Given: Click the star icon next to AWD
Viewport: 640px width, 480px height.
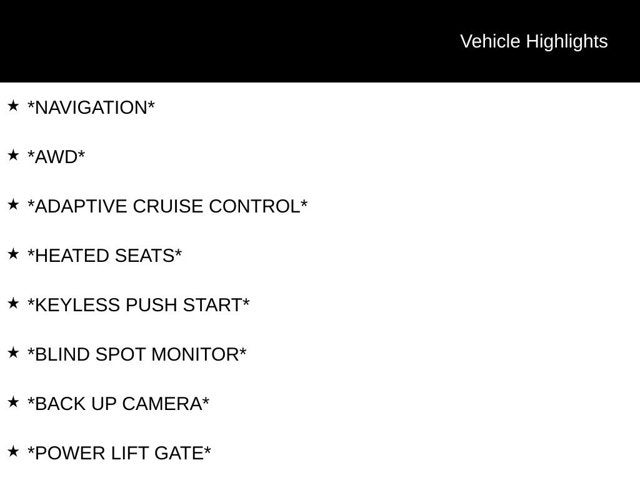Looking at the screenshot, I should click(13, 155).
